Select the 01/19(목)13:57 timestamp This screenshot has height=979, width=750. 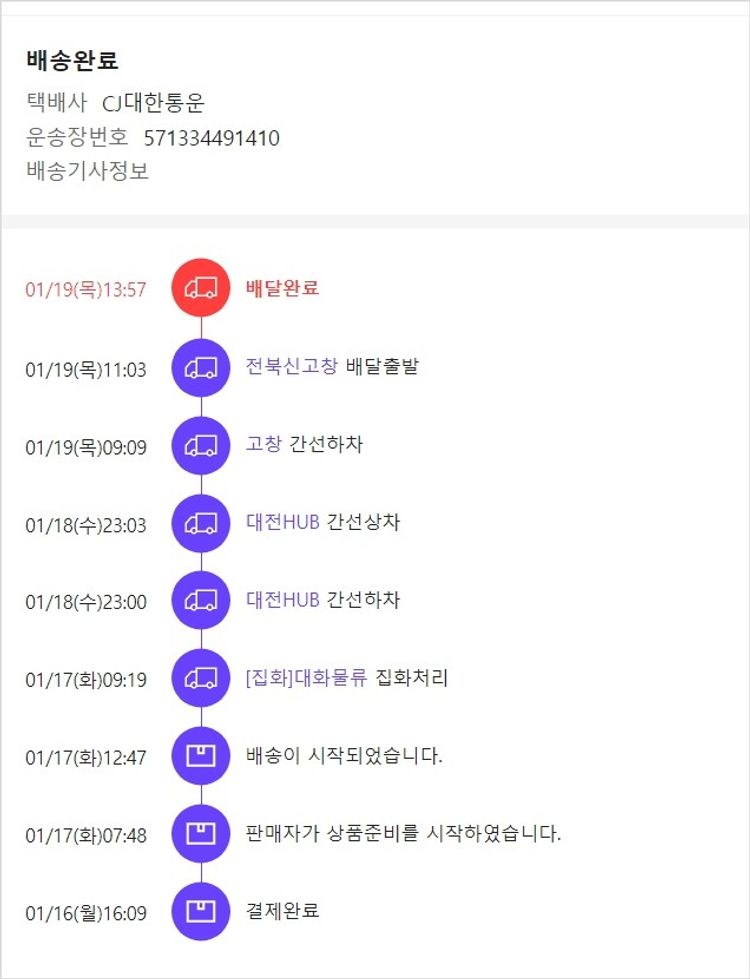(x=86, y=290)
